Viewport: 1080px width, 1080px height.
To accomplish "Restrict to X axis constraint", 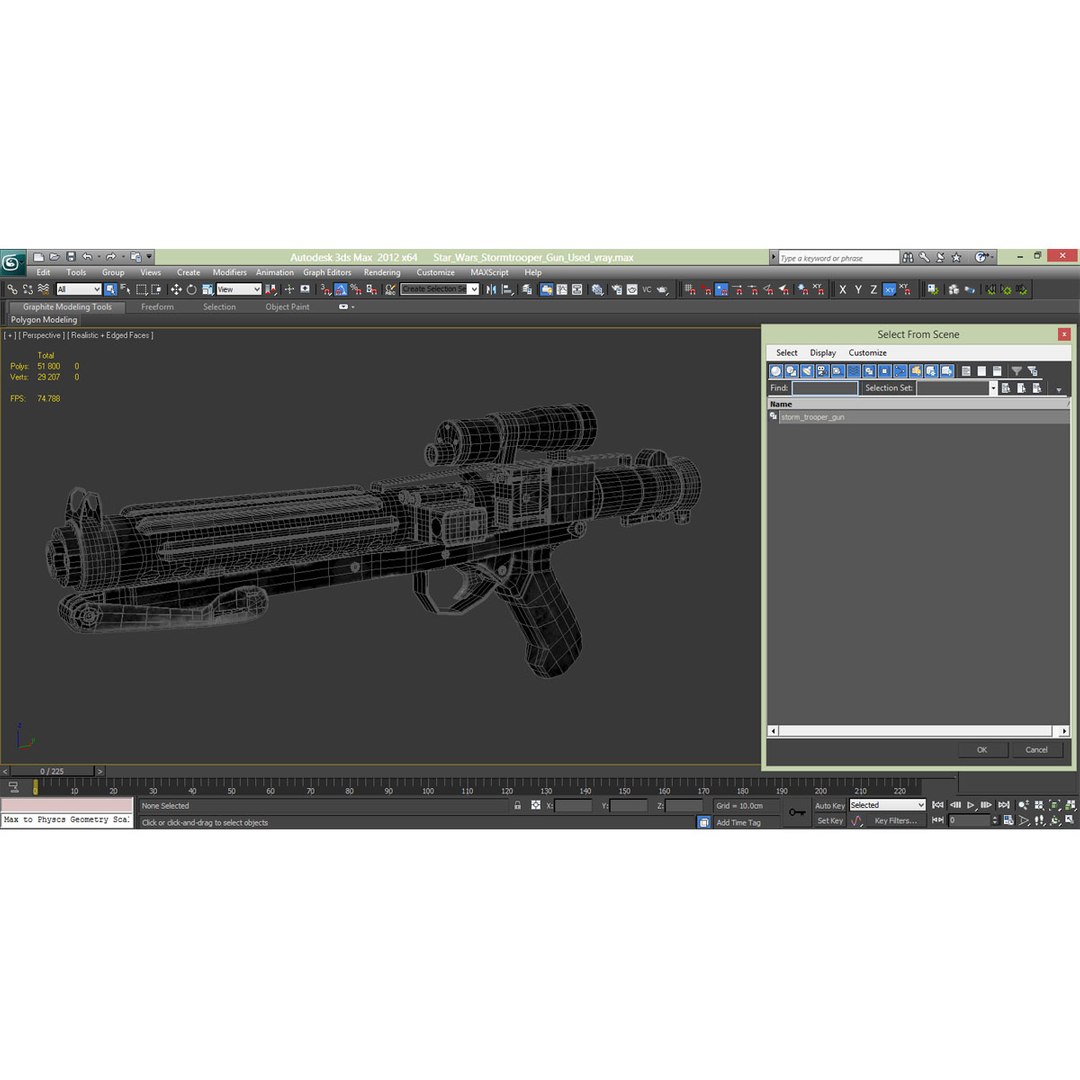I will [842, 289].
